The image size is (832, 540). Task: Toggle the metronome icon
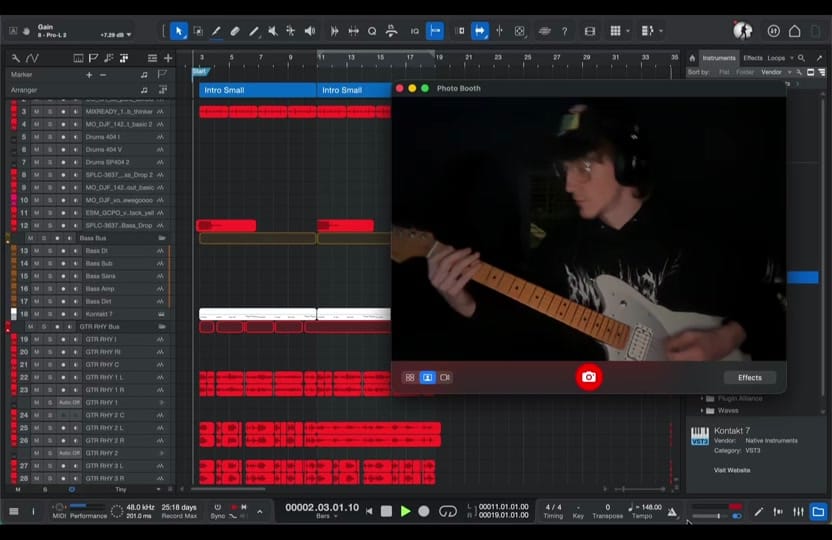tap(672, 512)
